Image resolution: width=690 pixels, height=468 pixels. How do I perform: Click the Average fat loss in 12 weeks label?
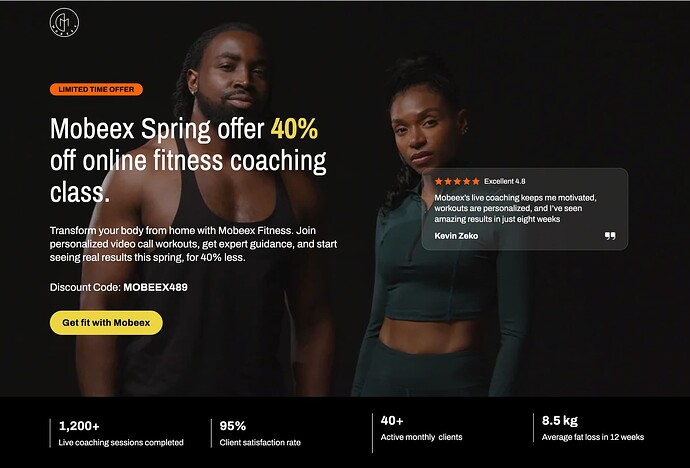click(593, 437)
